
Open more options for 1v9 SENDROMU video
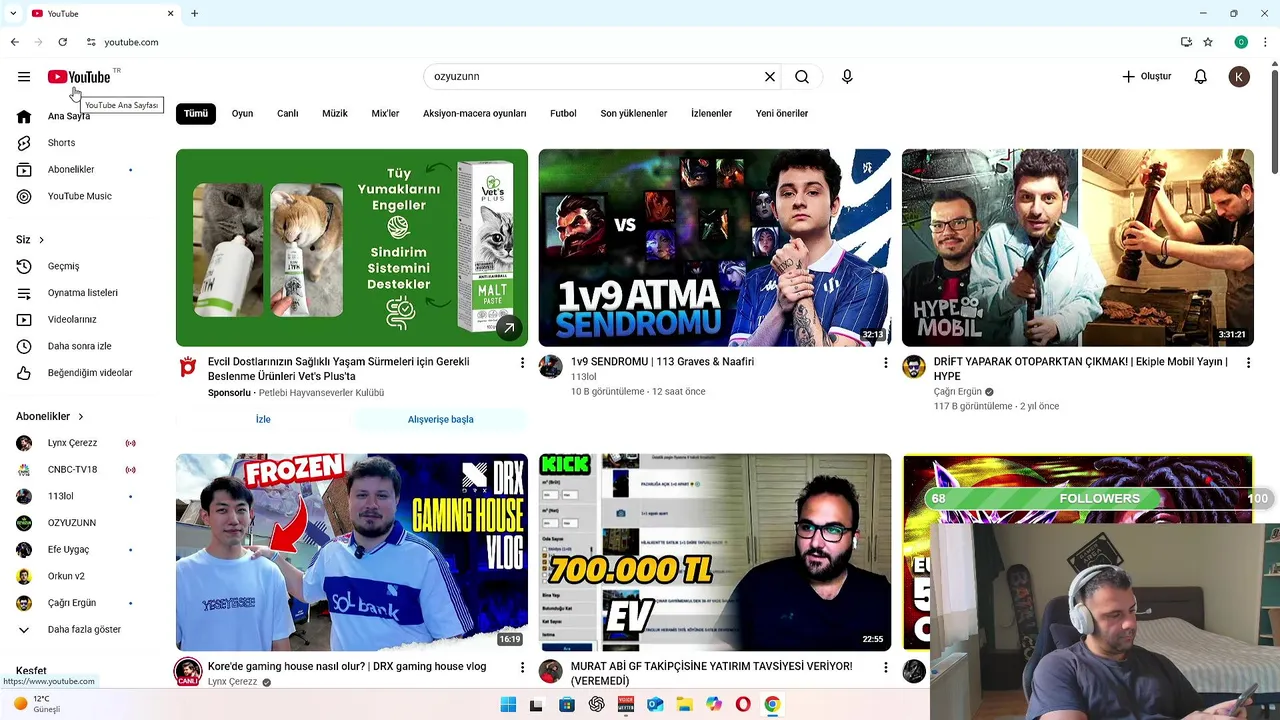[x=885, y=363]
